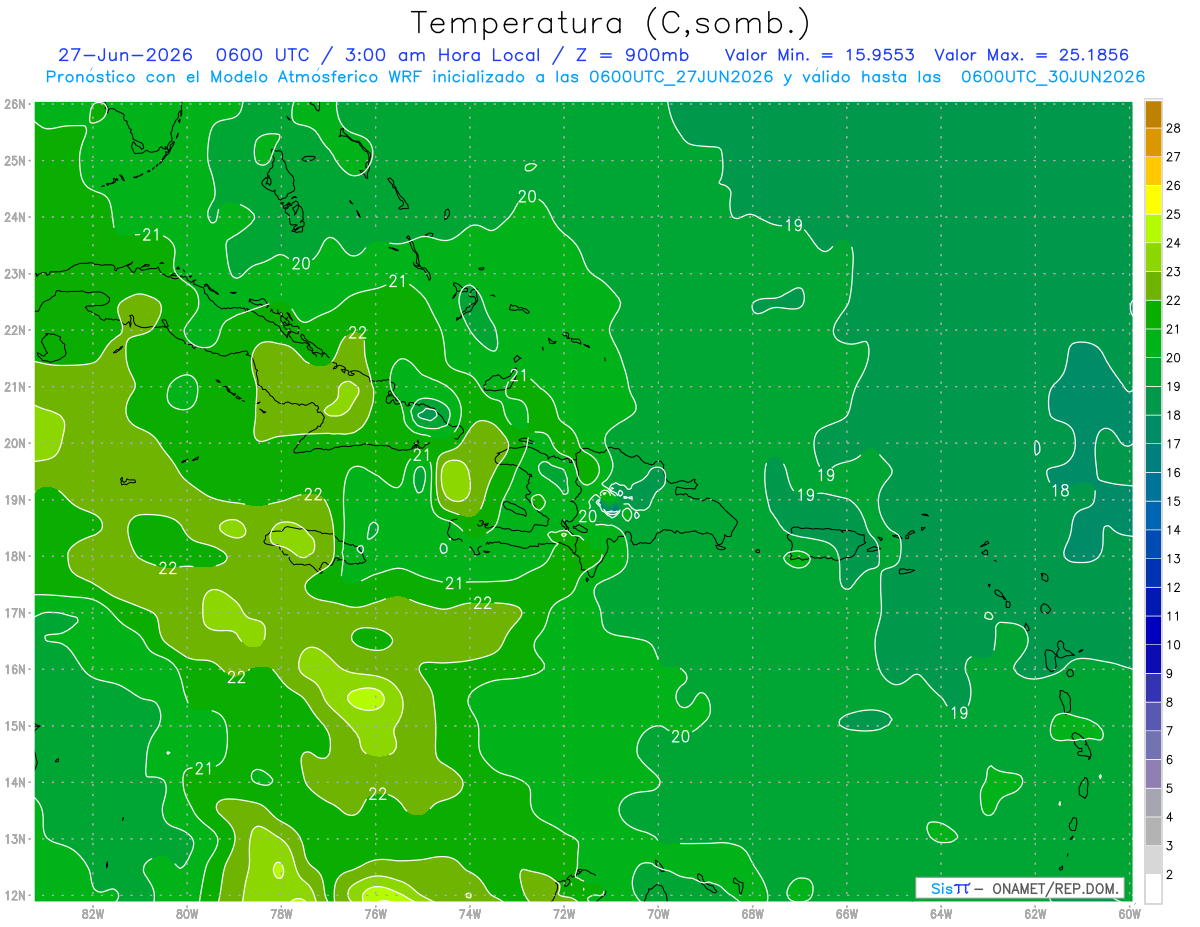Click the legend value "16"
The width and height of the screenshot is (1200, 927).
pos(1174,473)
